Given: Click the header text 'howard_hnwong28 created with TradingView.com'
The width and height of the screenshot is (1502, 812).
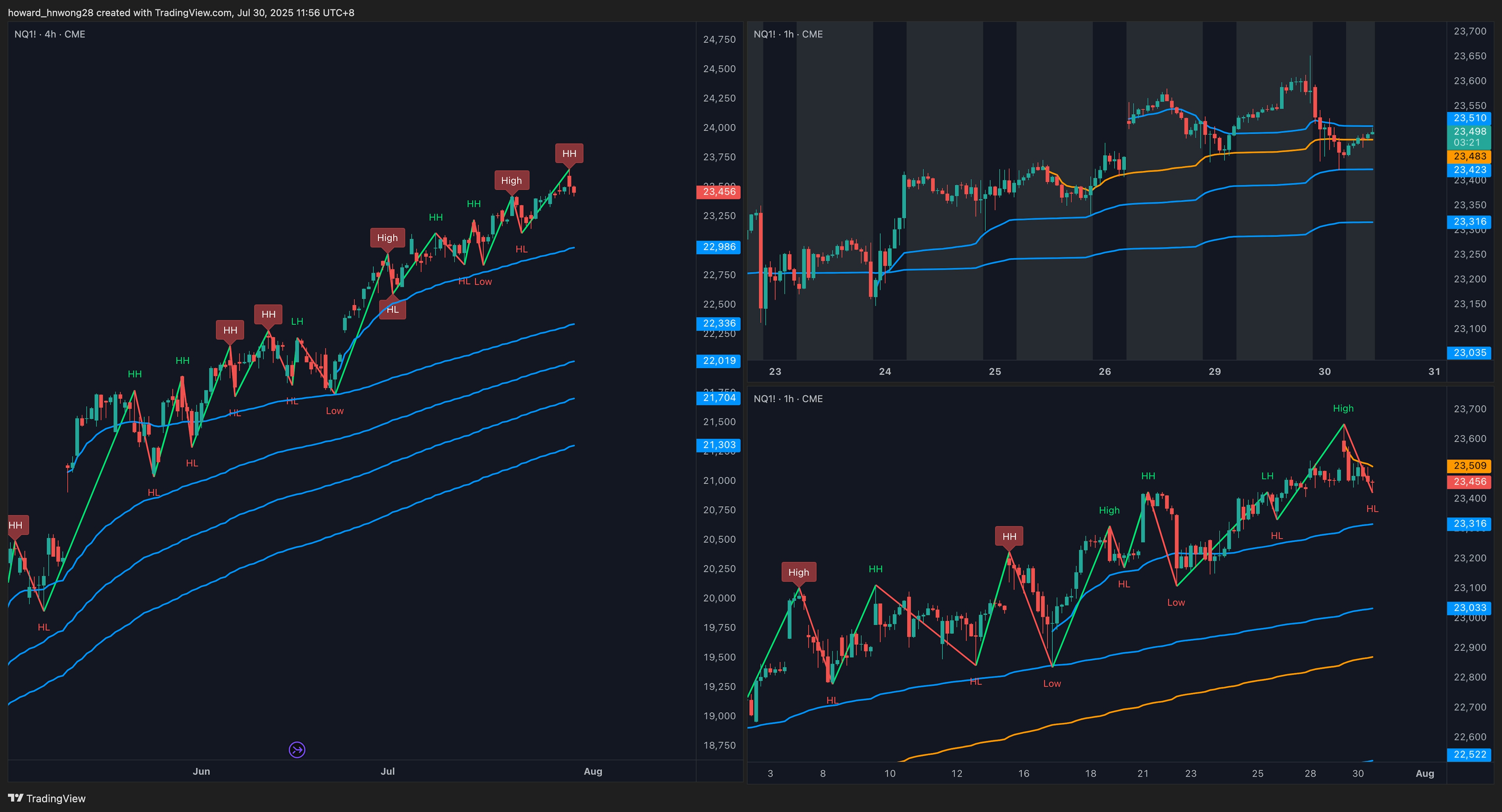Looking at the screenshot, I should click(120, 12).
